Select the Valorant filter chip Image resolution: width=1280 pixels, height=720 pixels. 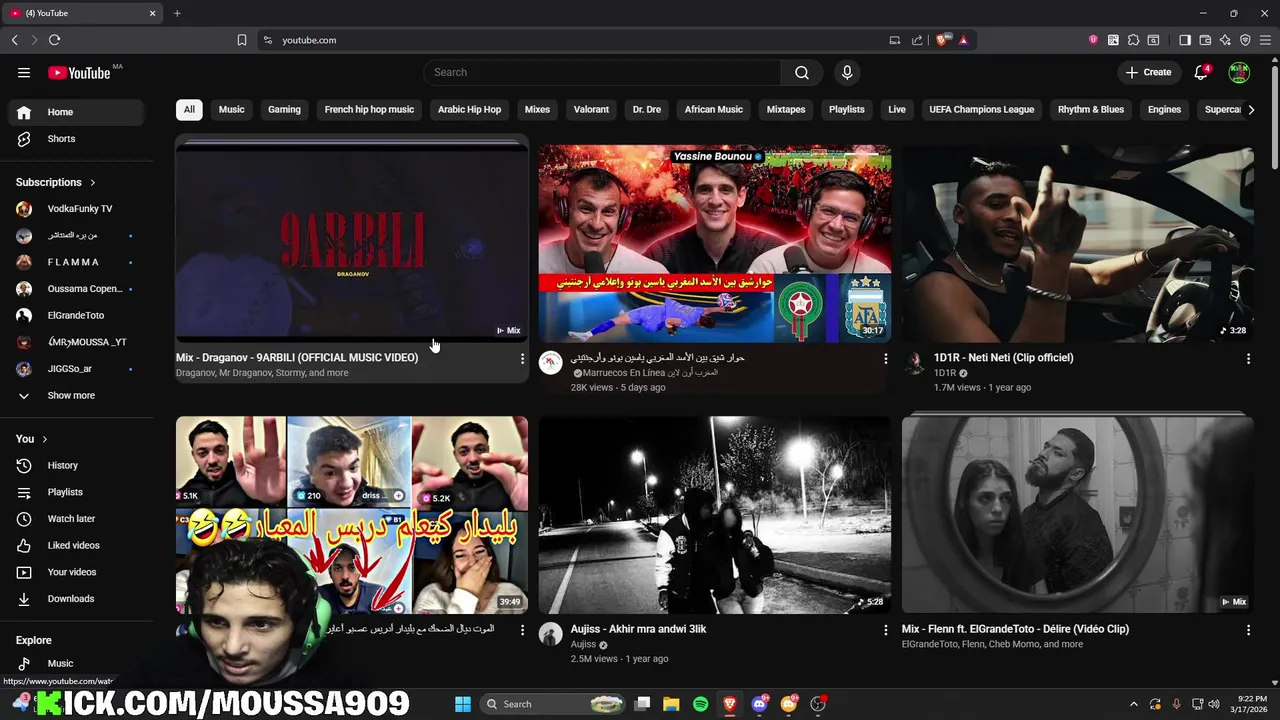(591, 110)
